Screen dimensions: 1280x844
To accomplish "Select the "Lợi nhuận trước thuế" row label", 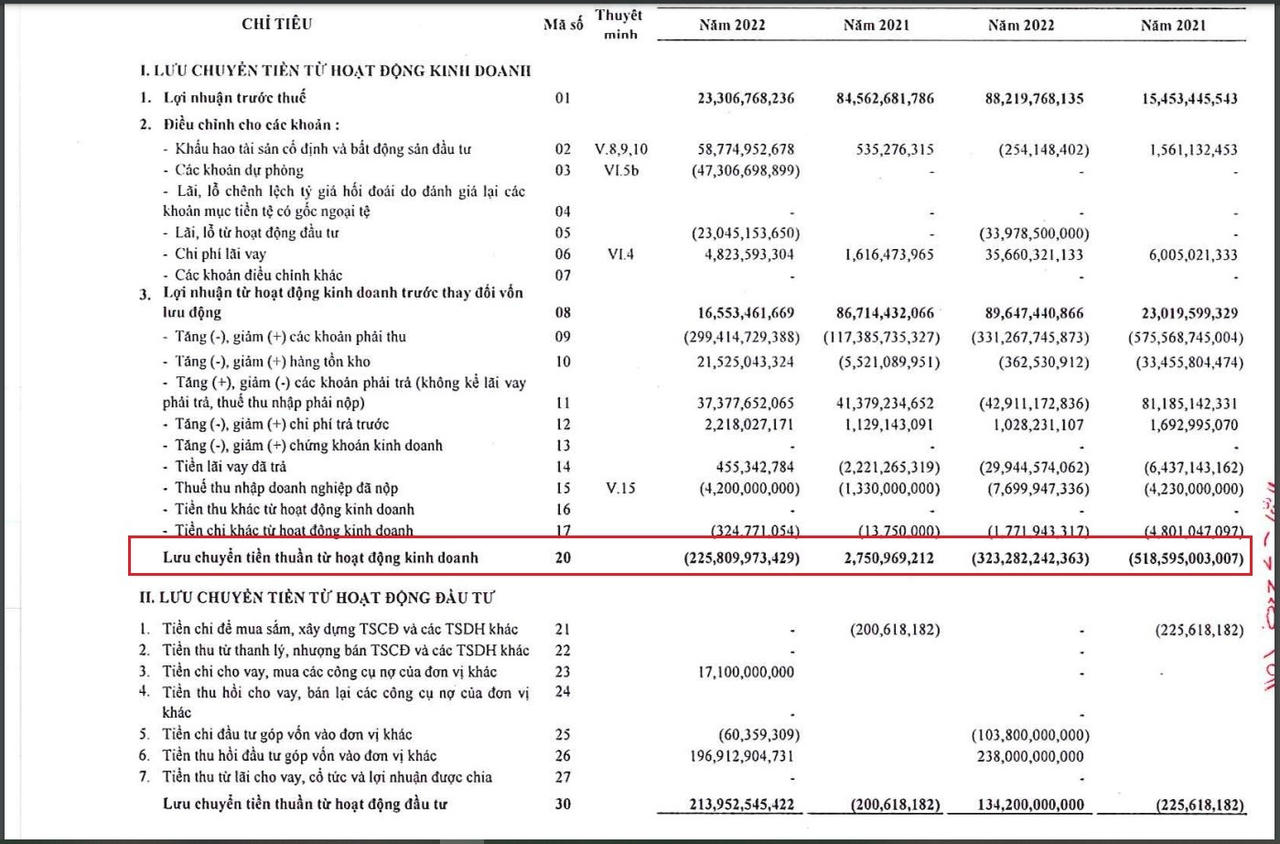I will [x=235, y=98].
